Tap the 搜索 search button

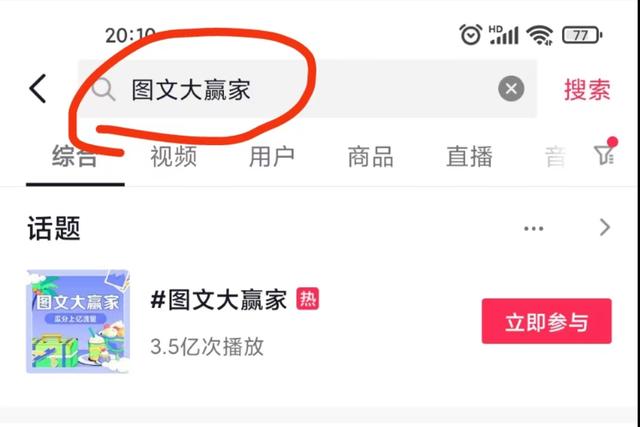(587, 89)
